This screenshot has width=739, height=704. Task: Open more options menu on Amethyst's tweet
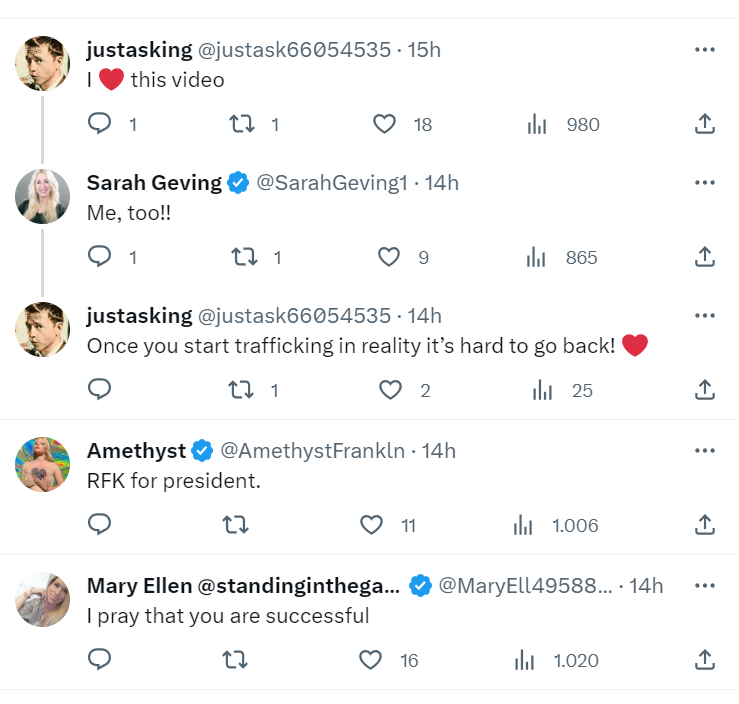point(704,451)
